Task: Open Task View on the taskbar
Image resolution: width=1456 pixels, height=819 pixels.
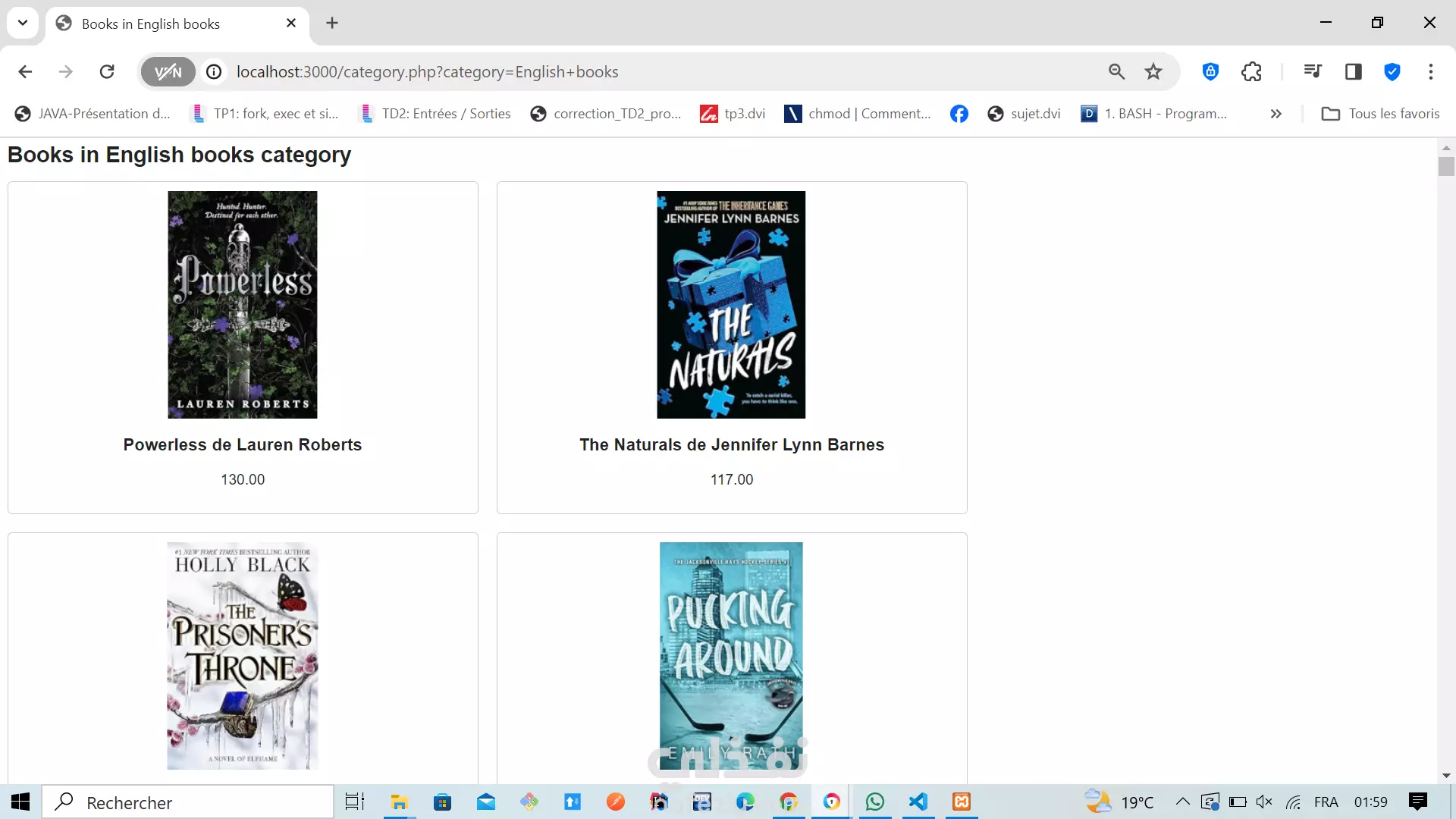Action: click(354, 802)
